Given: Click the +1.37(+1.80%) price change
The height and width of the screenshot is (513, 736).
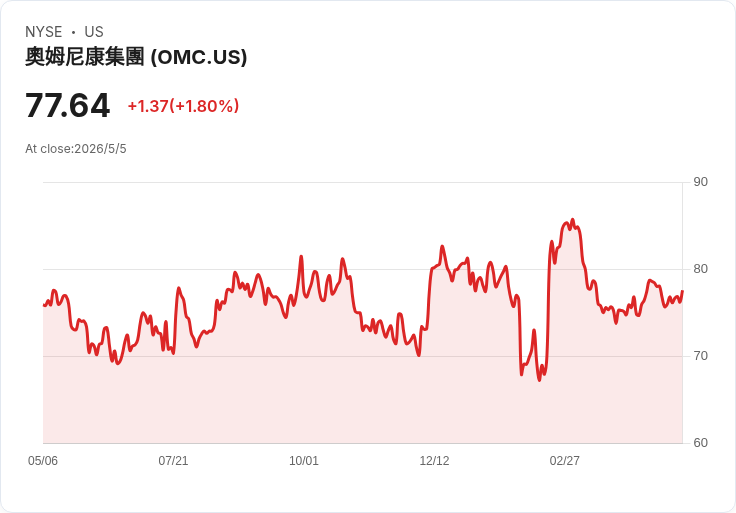Looking at the screenshot, I should click(184, 106).
